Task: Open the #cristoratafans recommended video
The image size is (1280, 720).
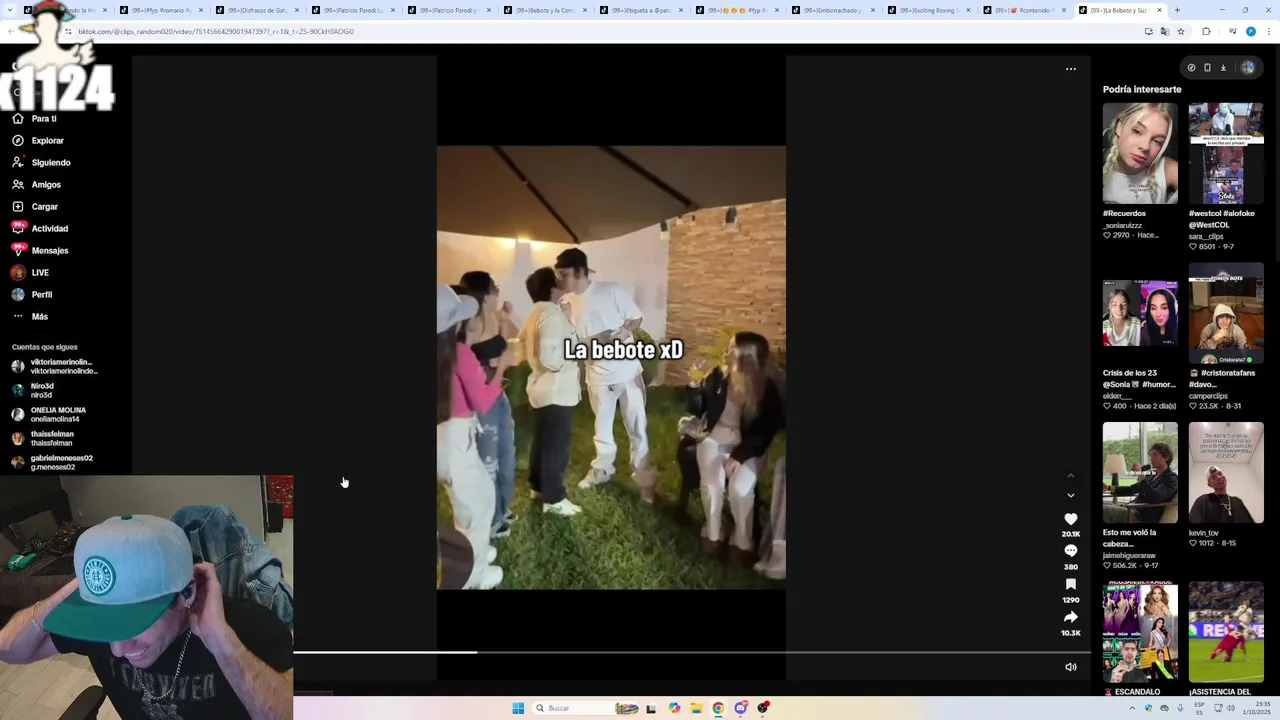Action: (x=1226, y=313)
